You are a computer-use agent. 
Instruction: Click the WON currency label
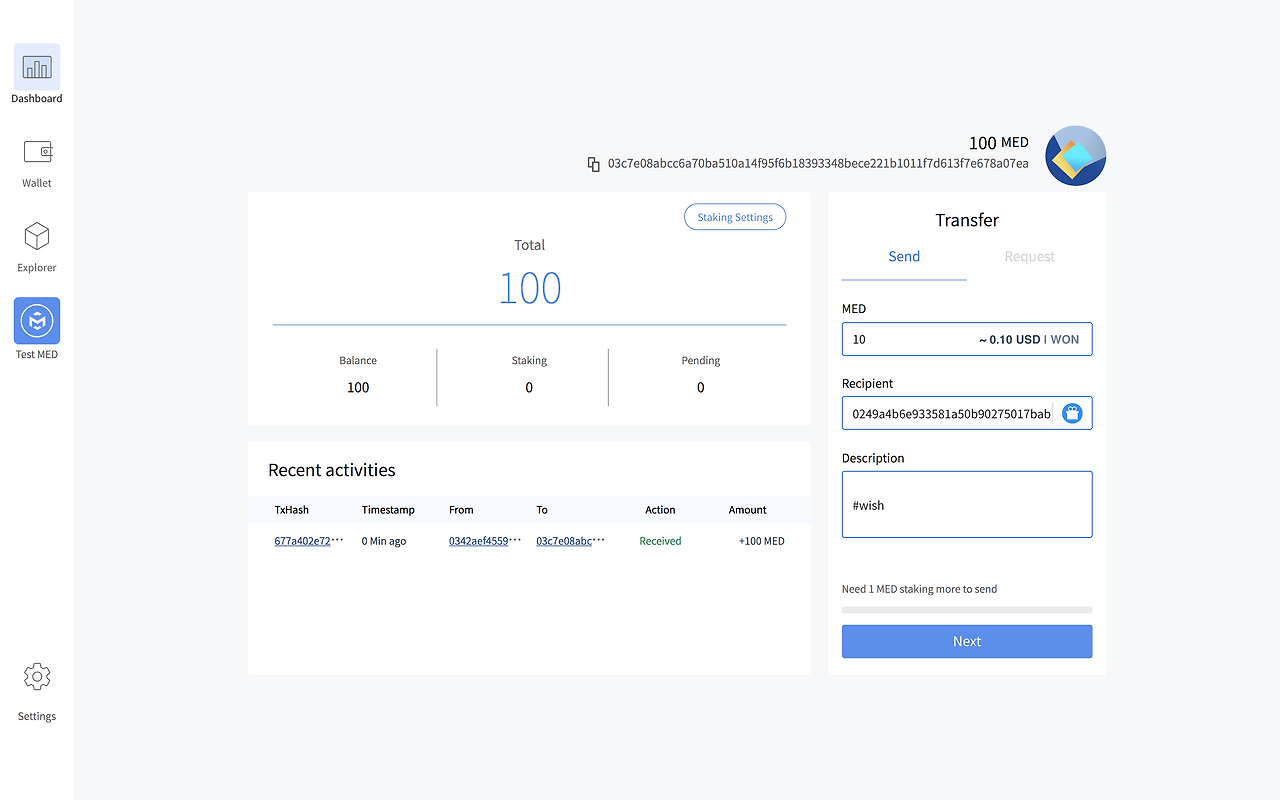(x=1064, y=340)
